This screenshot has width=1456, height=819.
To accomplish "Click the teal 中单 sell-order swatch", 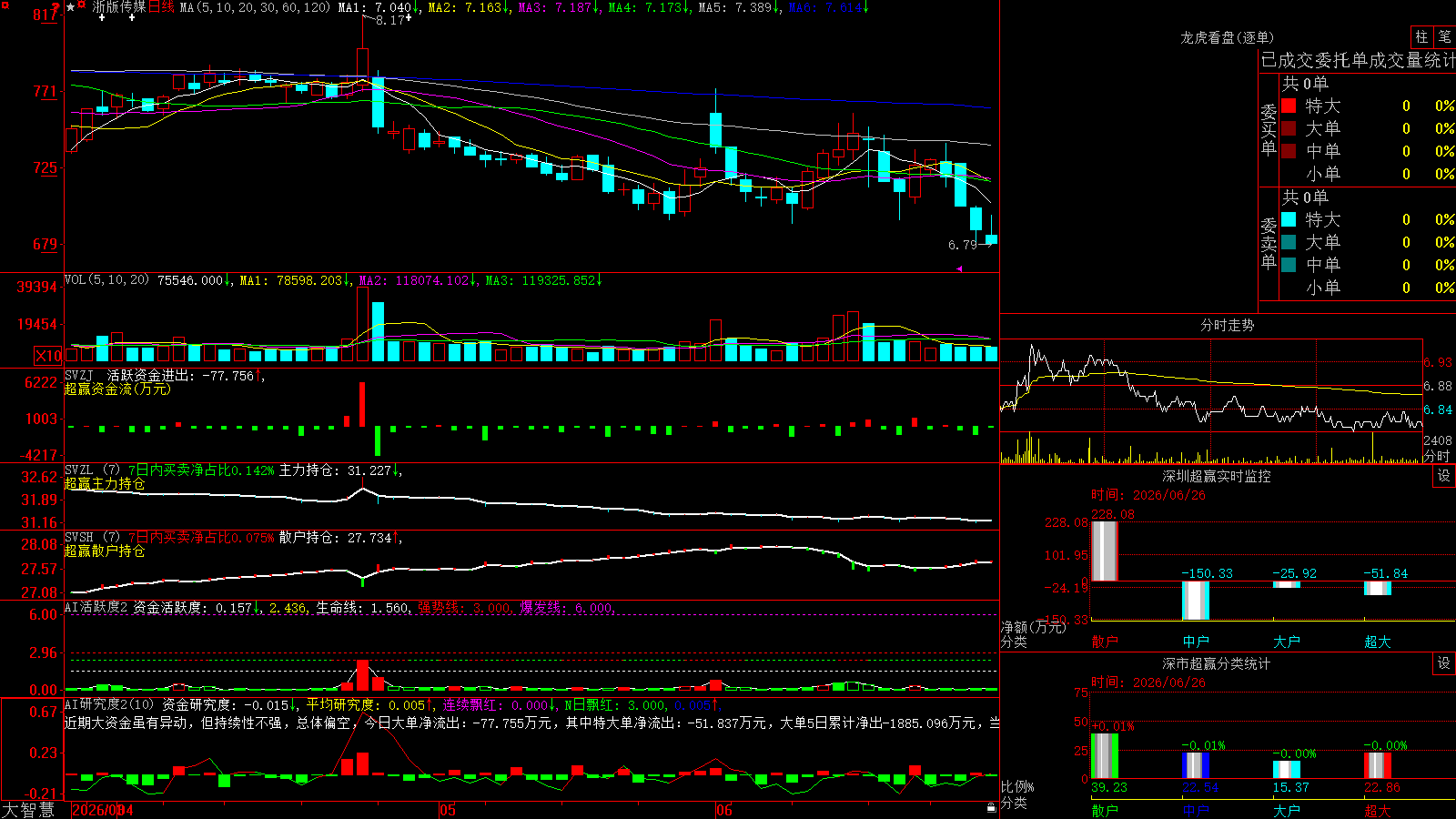I will [x=1289, y=265].
